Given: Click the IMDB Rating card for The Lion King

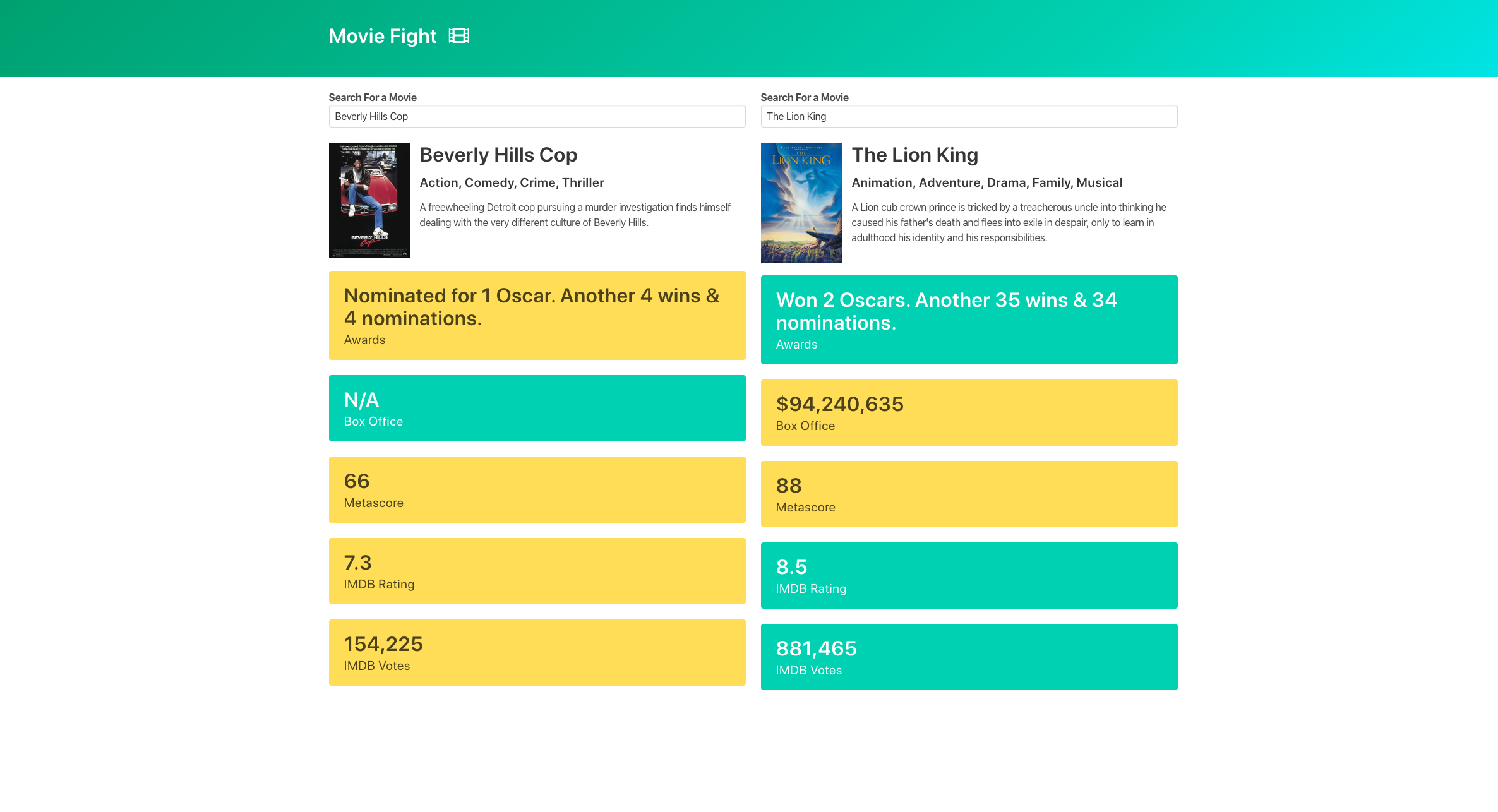Looking at the screenshot, I should pos(969,575).
